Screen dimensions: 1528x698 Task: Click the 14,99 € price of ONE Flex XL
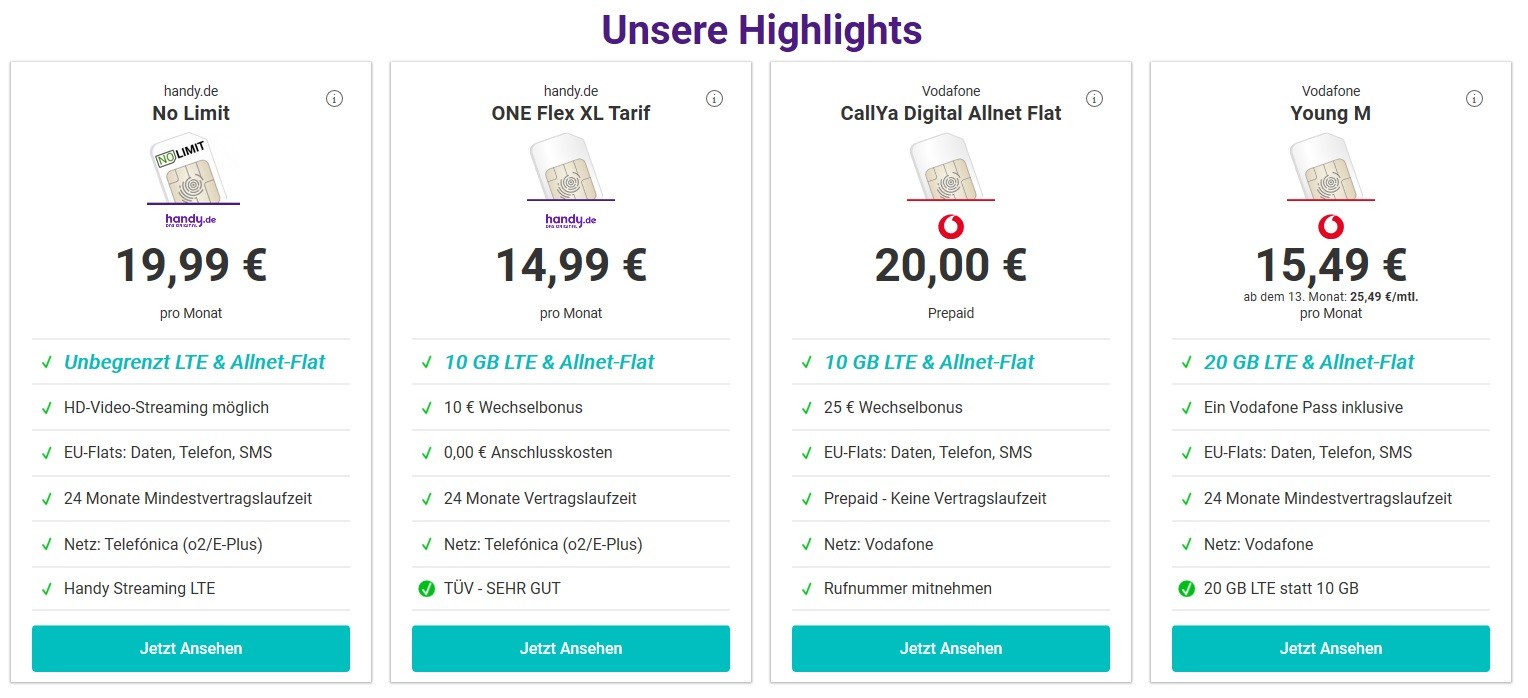(571, 265)
